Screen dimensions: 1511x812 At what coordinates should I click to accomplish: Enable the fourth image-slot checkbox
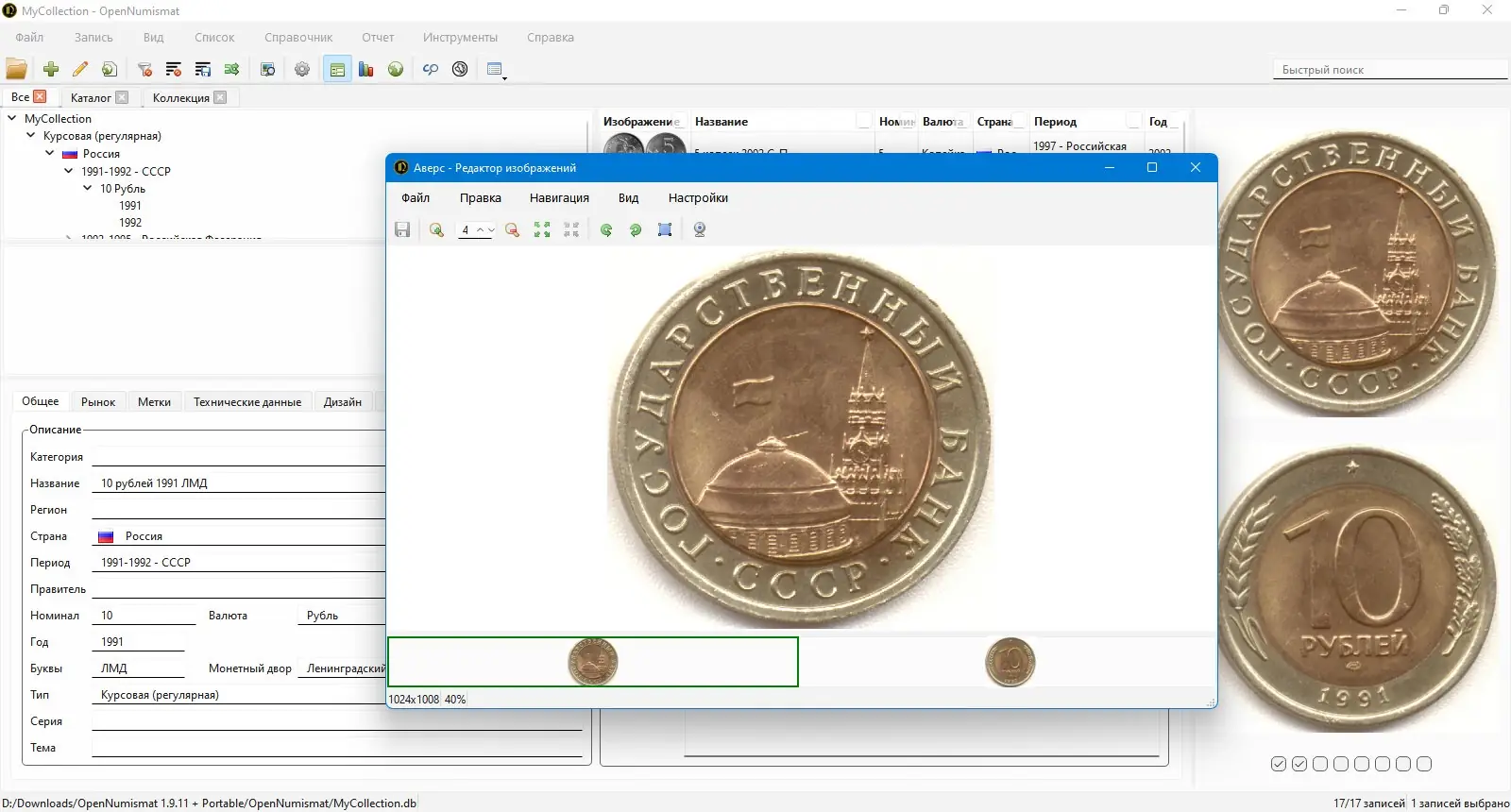pos(1341,764)
